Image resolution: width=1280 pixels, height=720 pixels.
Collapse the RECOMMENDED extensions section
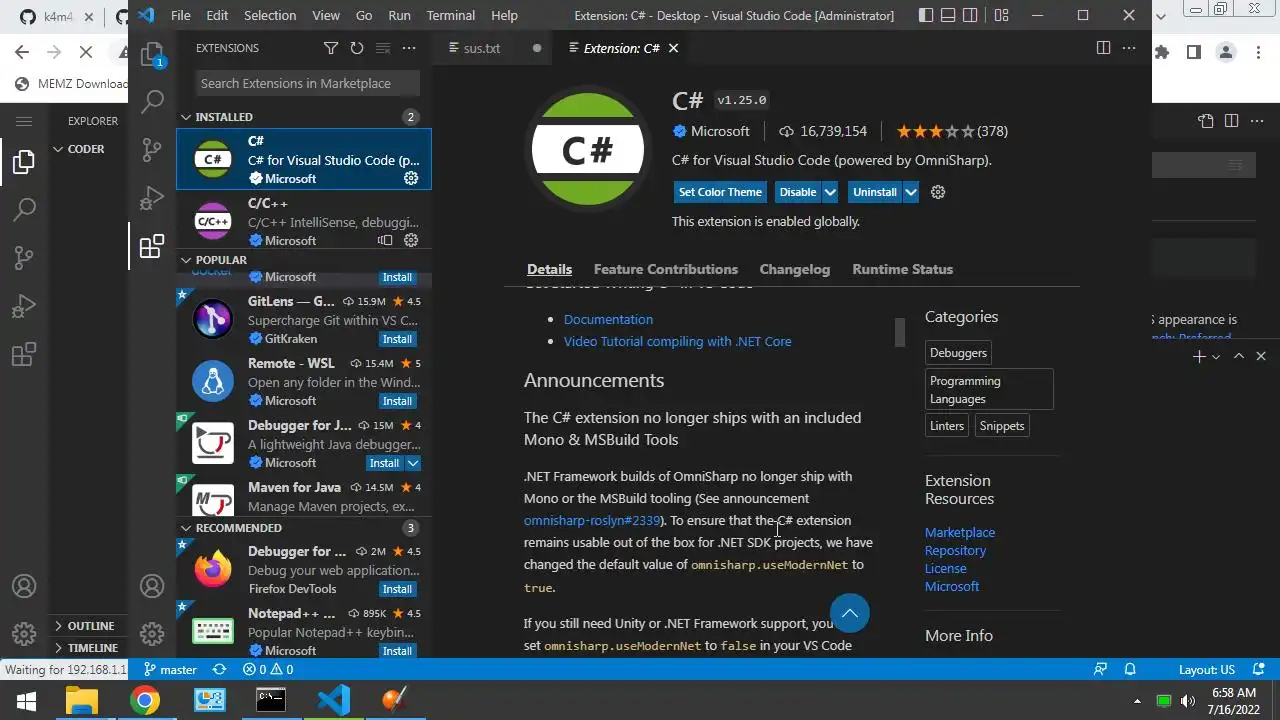pos(304,528)
